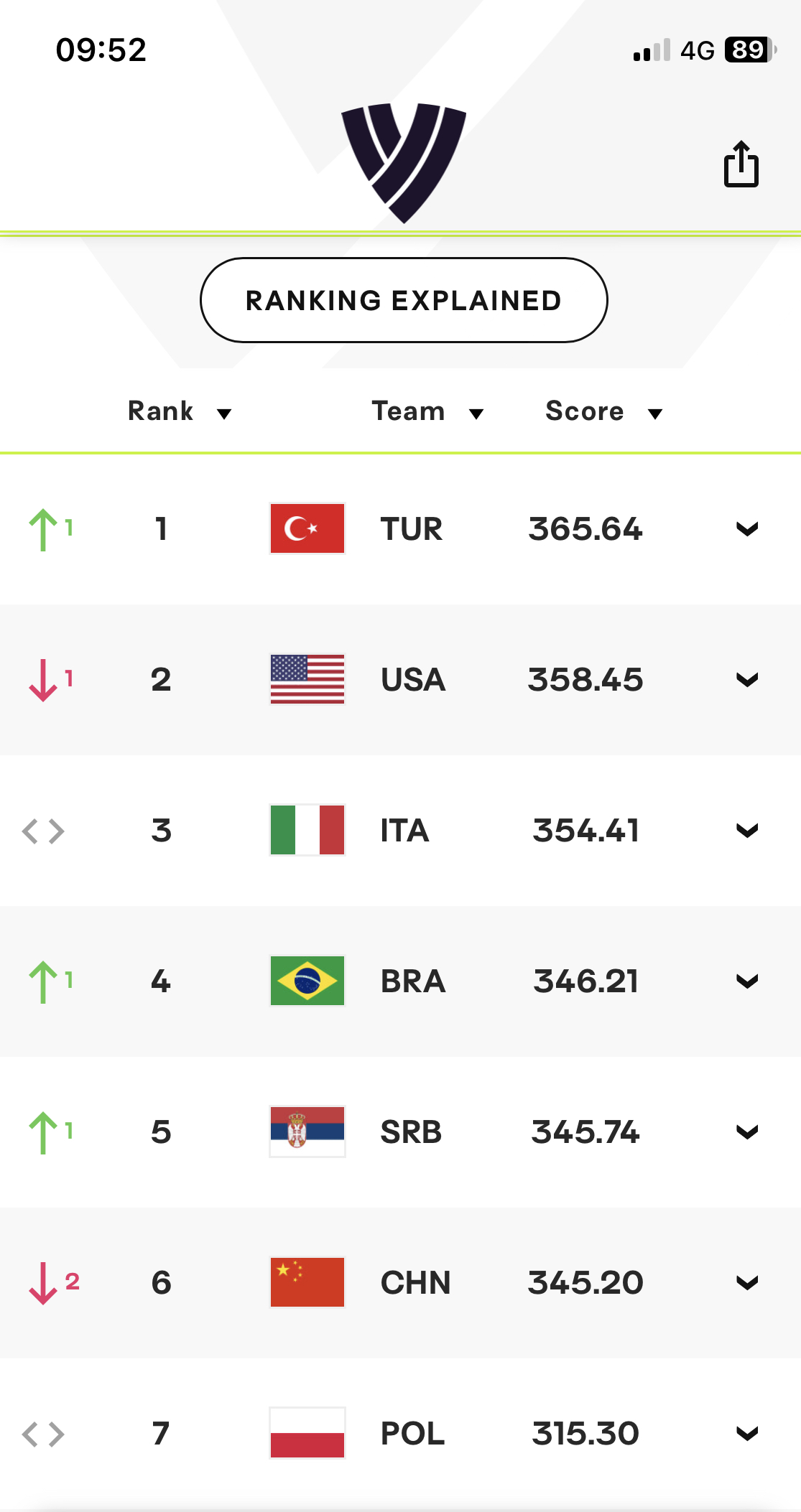Tap the USA flag icon
Image resolution: width=801 pixels, height=1512 pixels.
coord(307,679)
